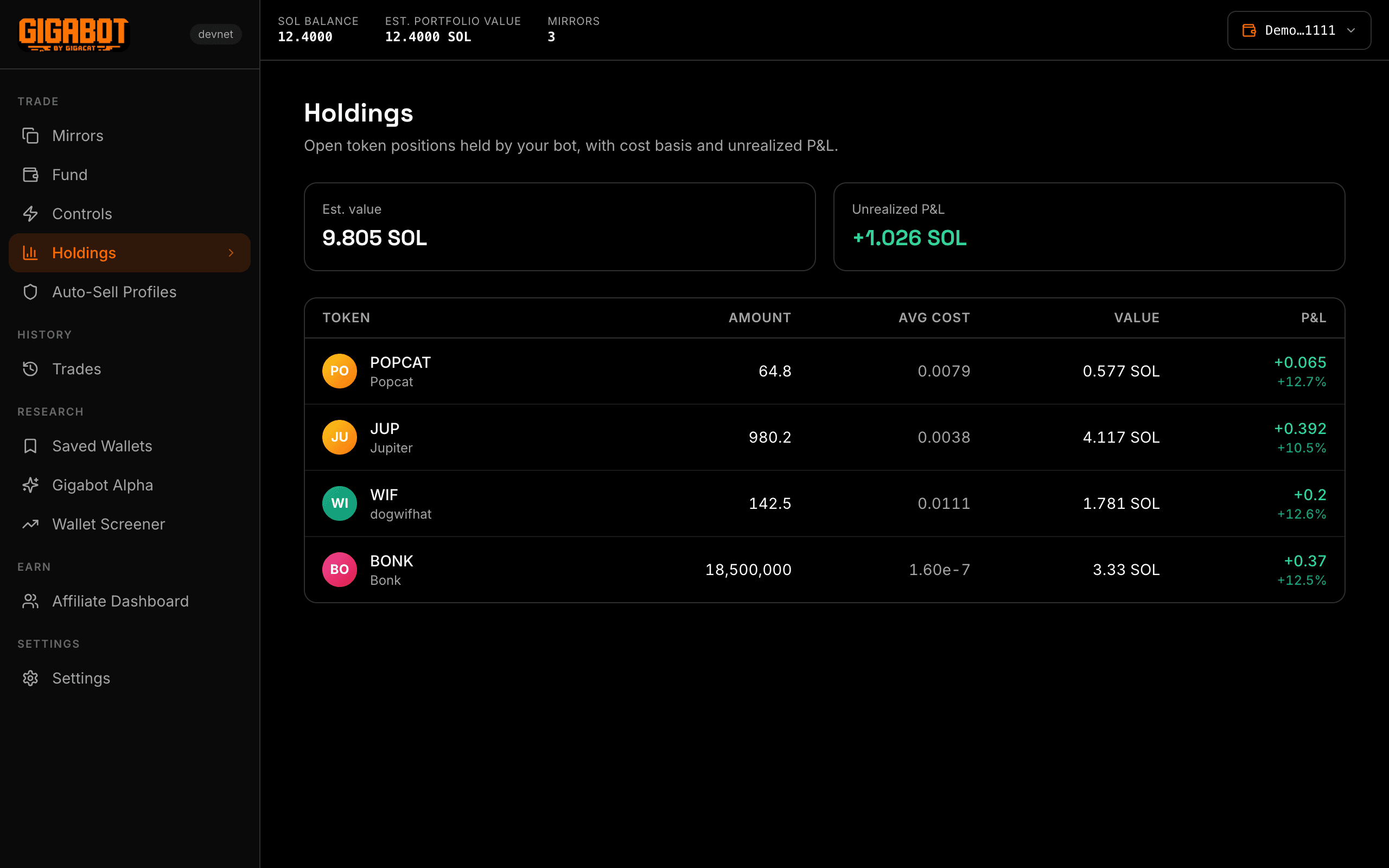1389x868 pixels.
Task: Click the Gigabot Alpha sparkle icon
Action: click(x=30, y=485)
